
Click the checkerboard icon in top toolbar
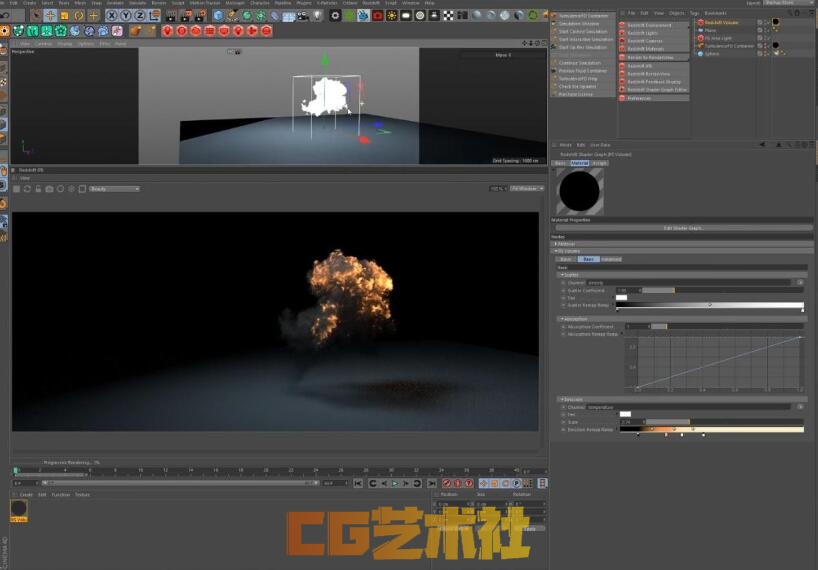coord(448,16)
